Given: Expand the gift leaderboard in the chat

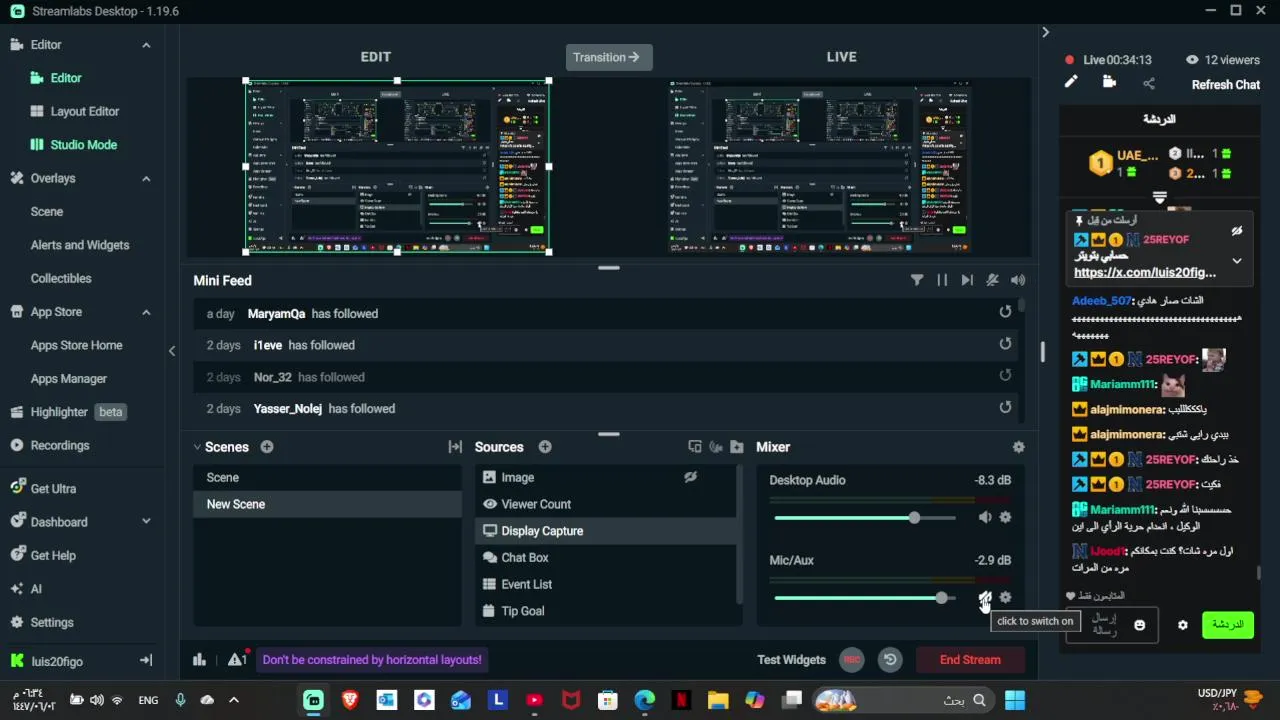Looking at the screenshot, I should [x=1160, y=198].
